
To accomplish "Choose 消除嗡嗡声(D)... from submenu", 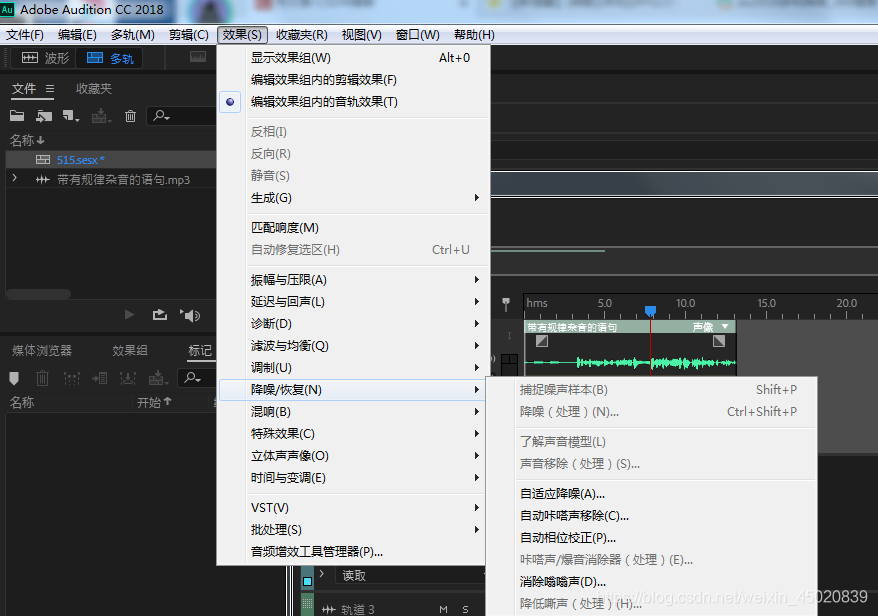I will 652,582.
